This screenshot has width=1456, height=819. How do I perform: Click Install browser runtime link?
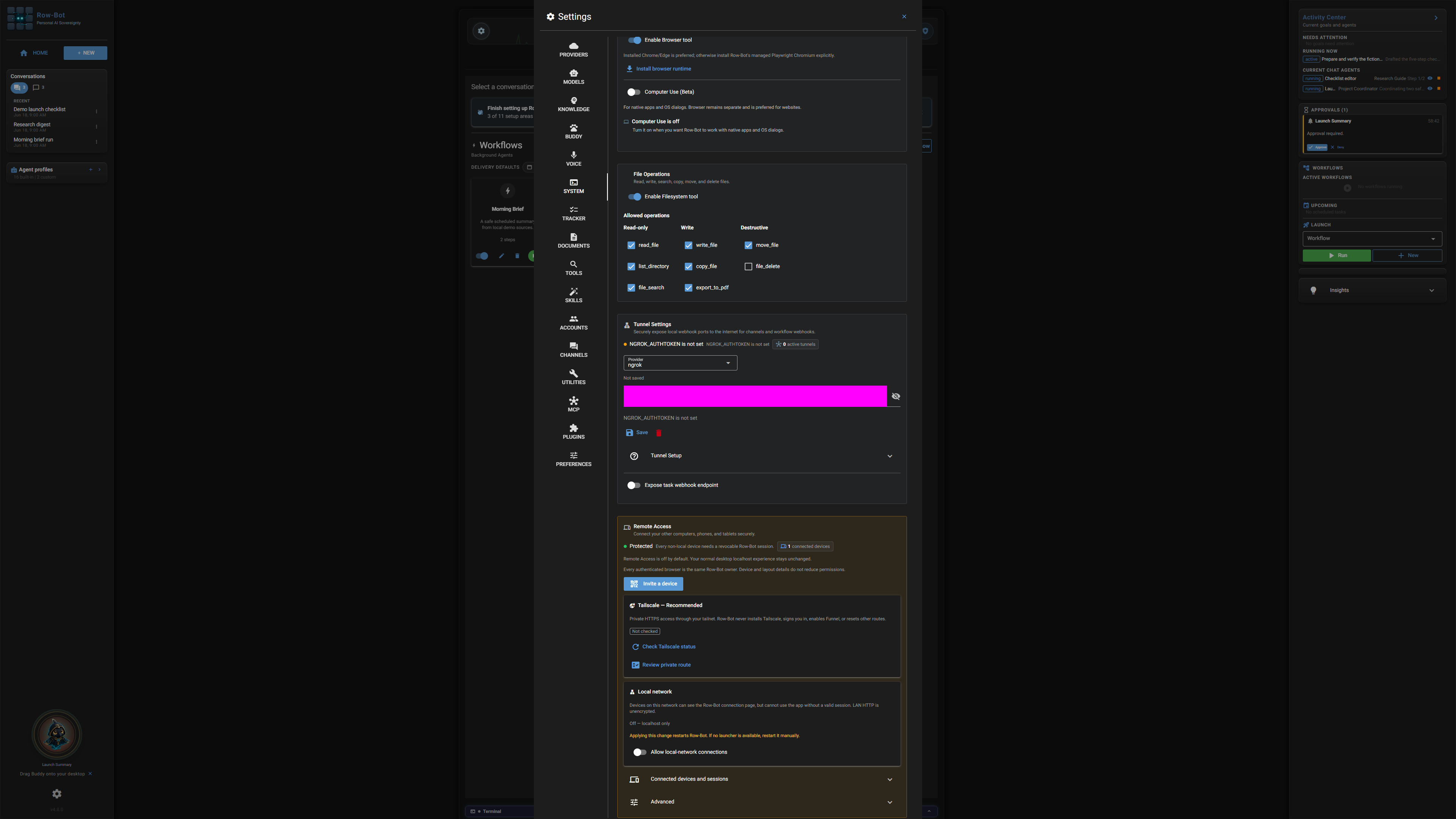(x=659, y=69)
